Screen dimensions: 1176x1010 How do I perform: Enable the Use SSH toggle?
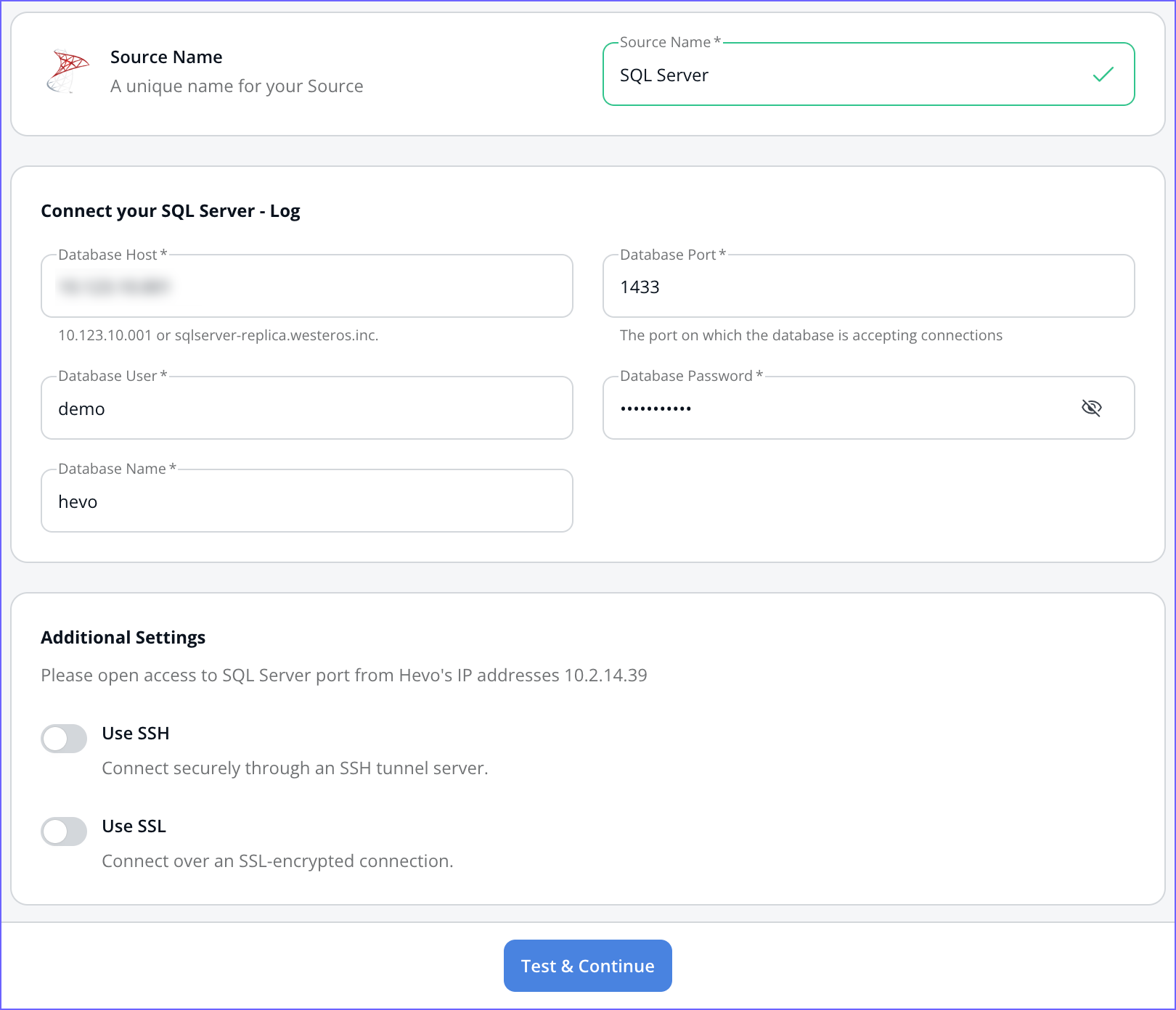point(64,739)
